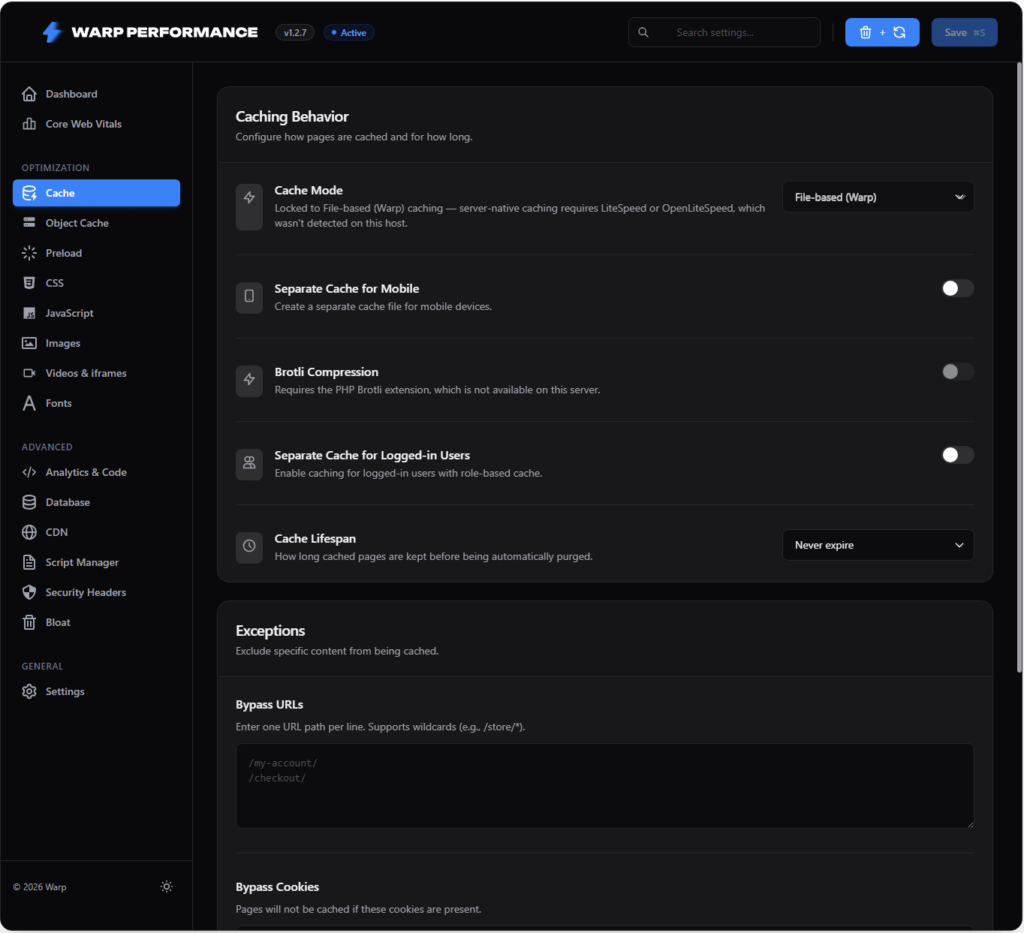Open the Cache Mode dropdown
Screen dimensions: 1024x933
878,197
